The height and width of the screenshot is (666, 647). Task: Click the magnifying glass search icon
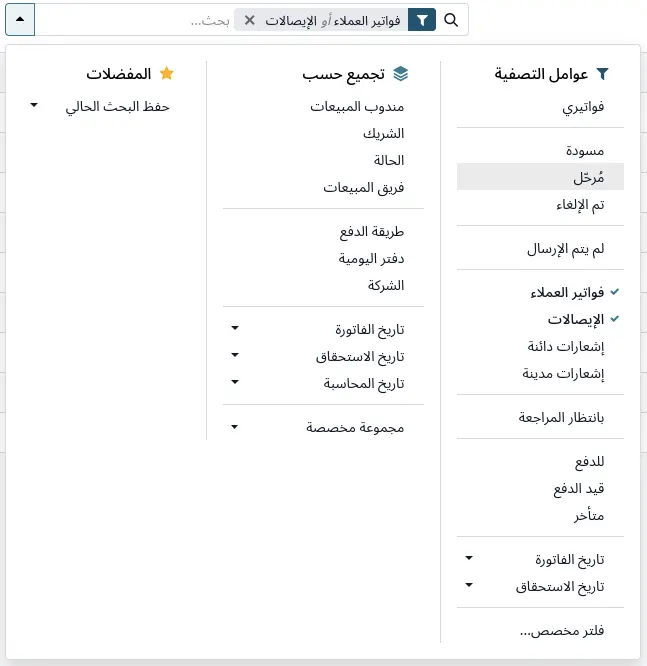pos(451,20)
